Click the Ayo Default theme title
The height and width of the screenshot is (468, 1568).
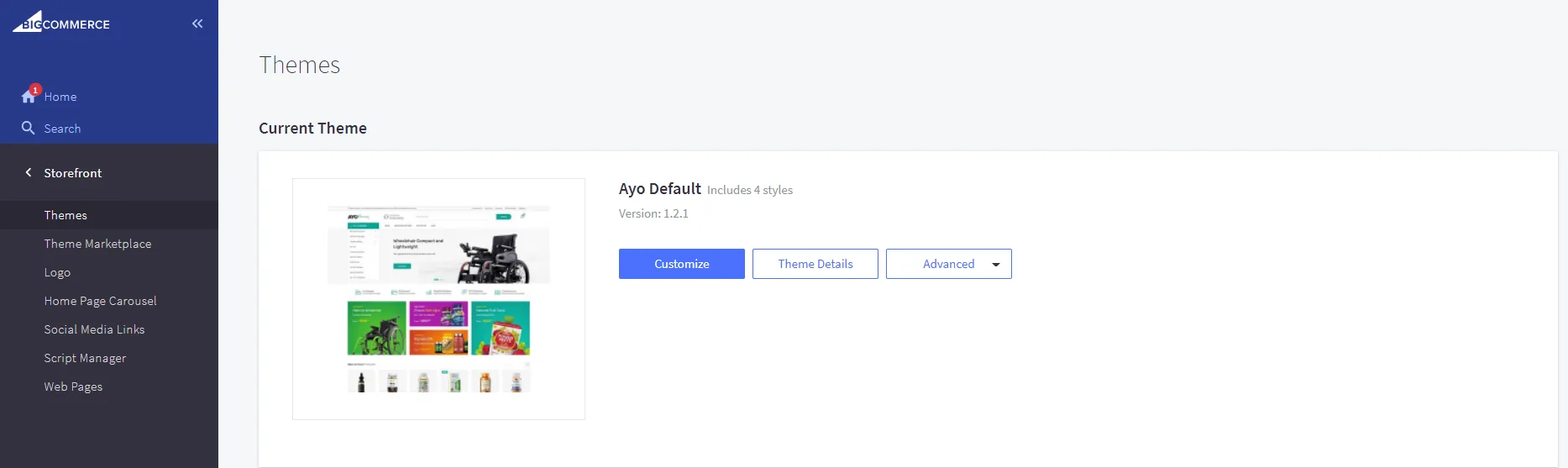659,189
